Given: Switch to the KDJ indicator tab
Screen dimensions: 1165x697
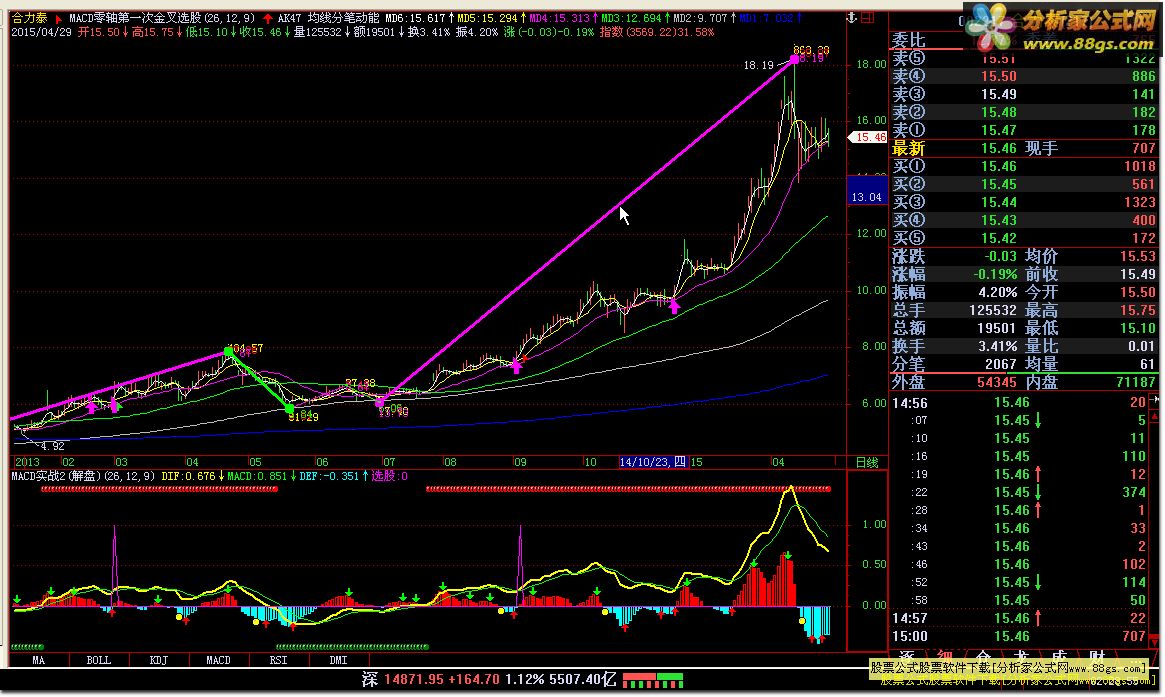Looking at the screenshot, I should pyautogui.click(x=158, y=660).
